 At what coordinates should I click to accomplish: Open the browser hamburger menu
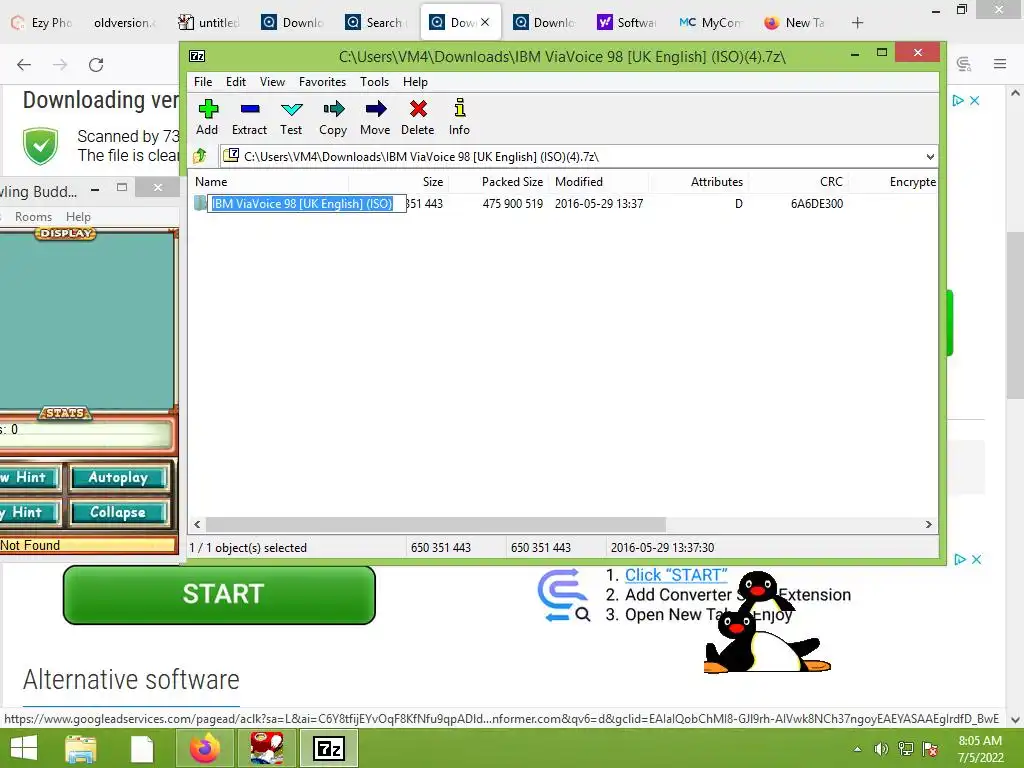pyautogui.click(x=1000, y=64)
